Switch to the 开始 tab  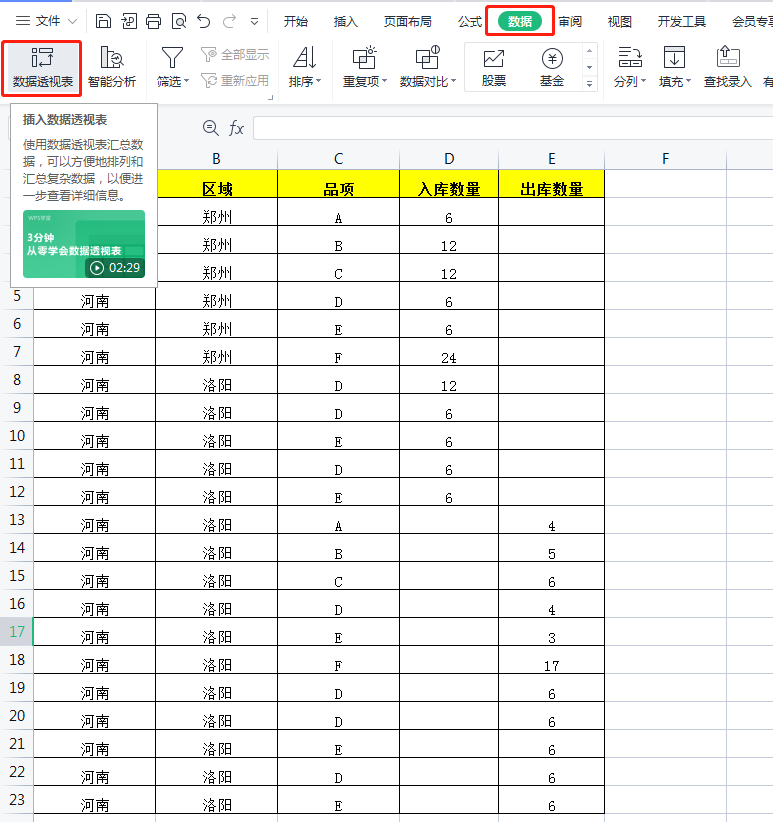pyautogui.click(x=296, y=21)
